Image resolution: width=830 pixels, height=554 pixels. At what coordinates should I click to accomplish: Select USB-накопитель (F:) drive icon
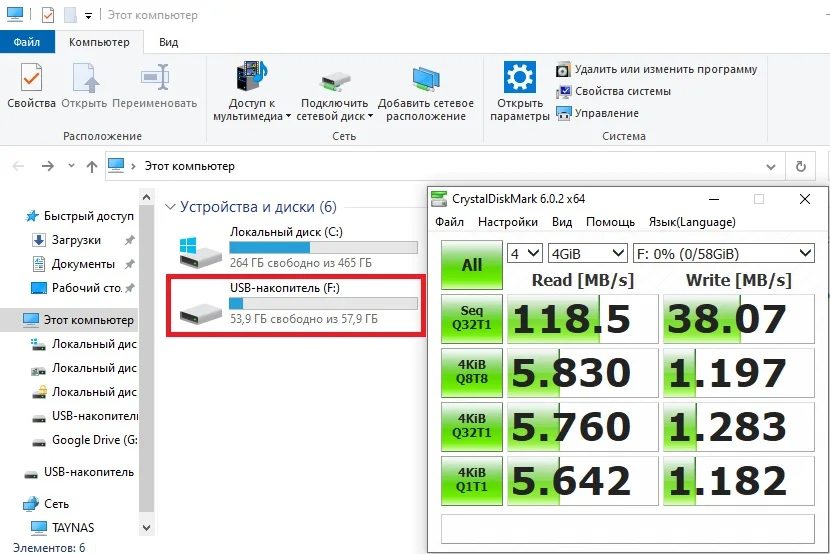(x=201, y=312)
